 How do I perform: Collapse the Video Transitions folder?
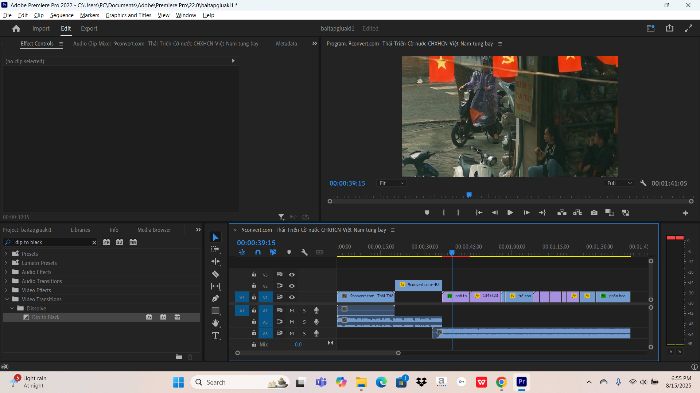pyautogui.click(x=6, y=299)
